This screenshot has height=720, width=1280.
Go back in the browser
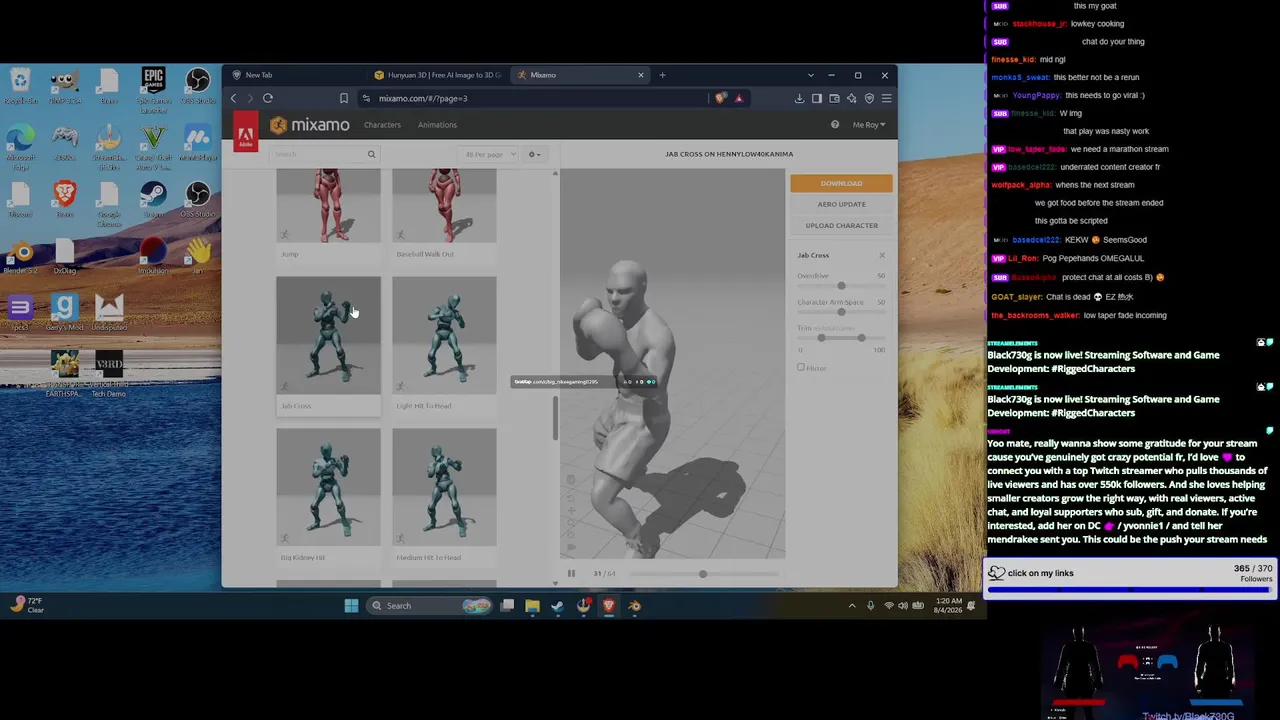pyautogui.click(x=234, y=98)
